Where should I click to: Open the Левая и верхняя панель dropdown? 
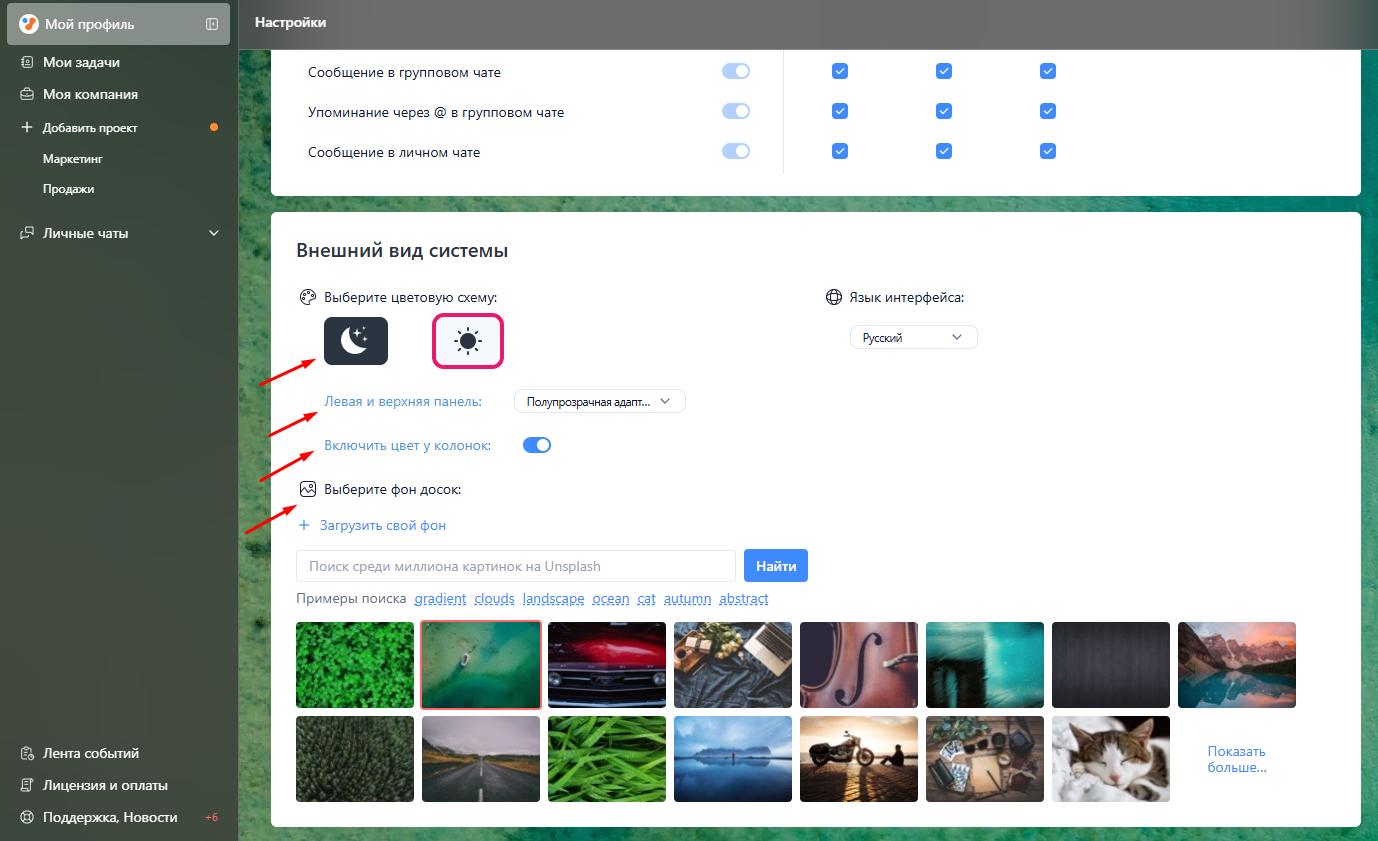tap(599, 401)
